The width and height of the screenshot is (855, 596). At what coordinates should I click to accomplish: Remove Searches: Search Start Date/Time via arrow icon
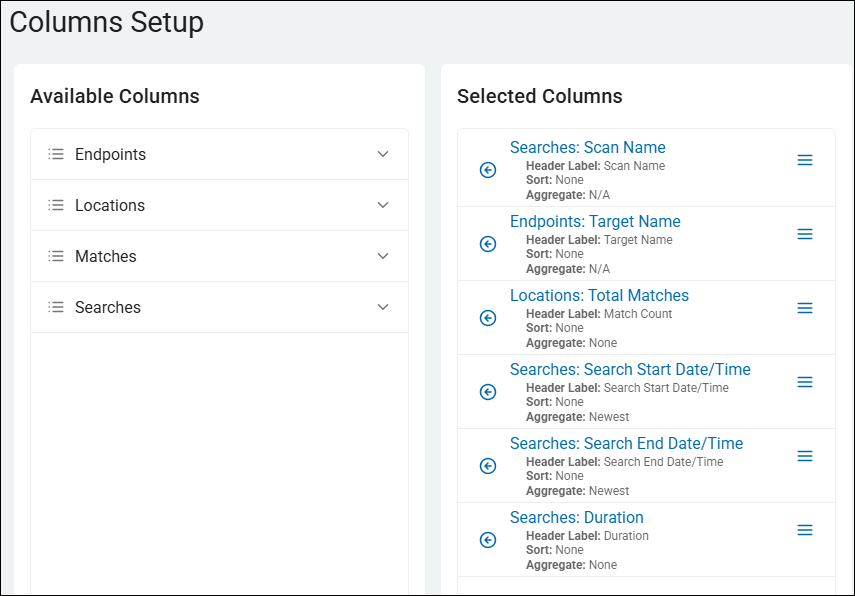[487, 392]
